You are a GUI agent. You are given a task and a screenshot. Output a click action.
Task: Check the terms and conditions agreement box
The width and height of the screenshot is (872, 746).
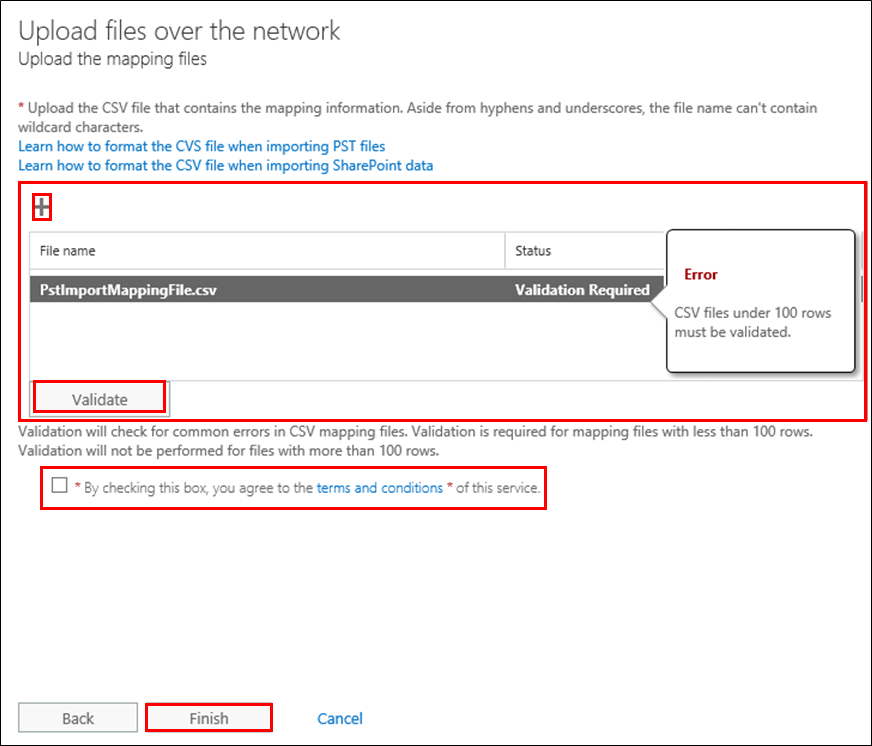tap(60, 485)
